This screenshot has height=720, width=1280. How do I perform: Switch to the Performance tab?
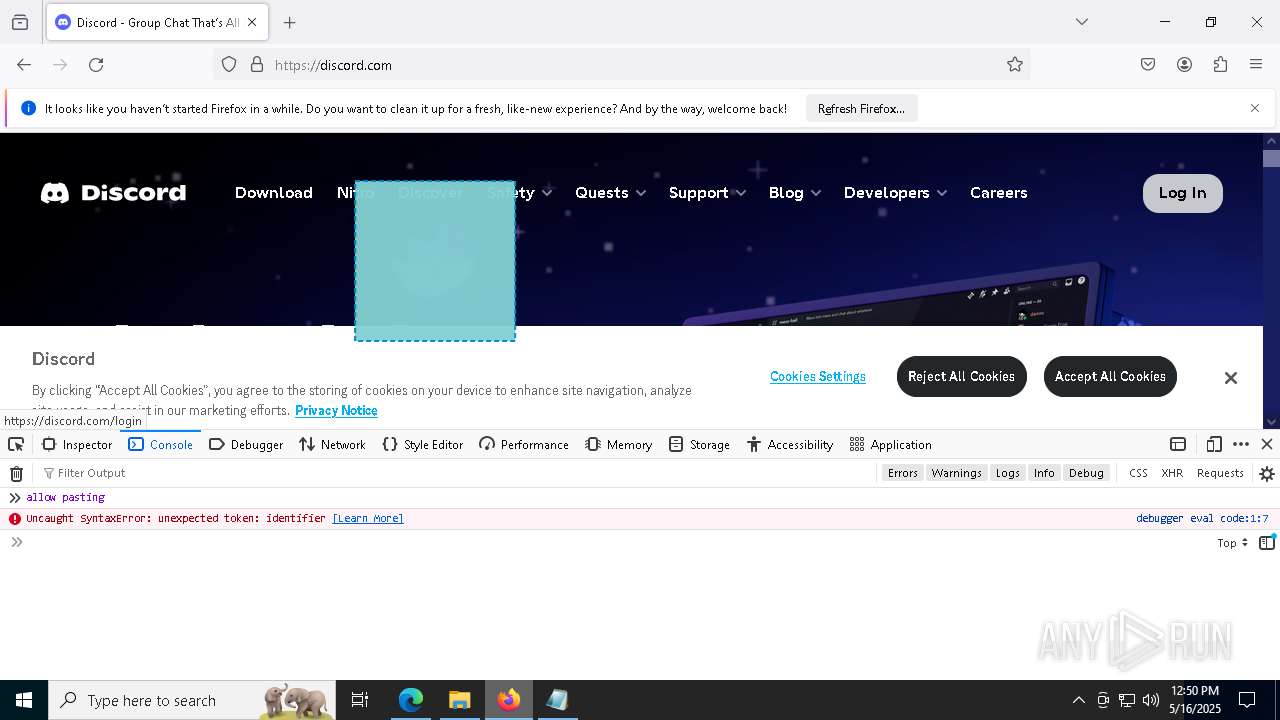(524, 445)
